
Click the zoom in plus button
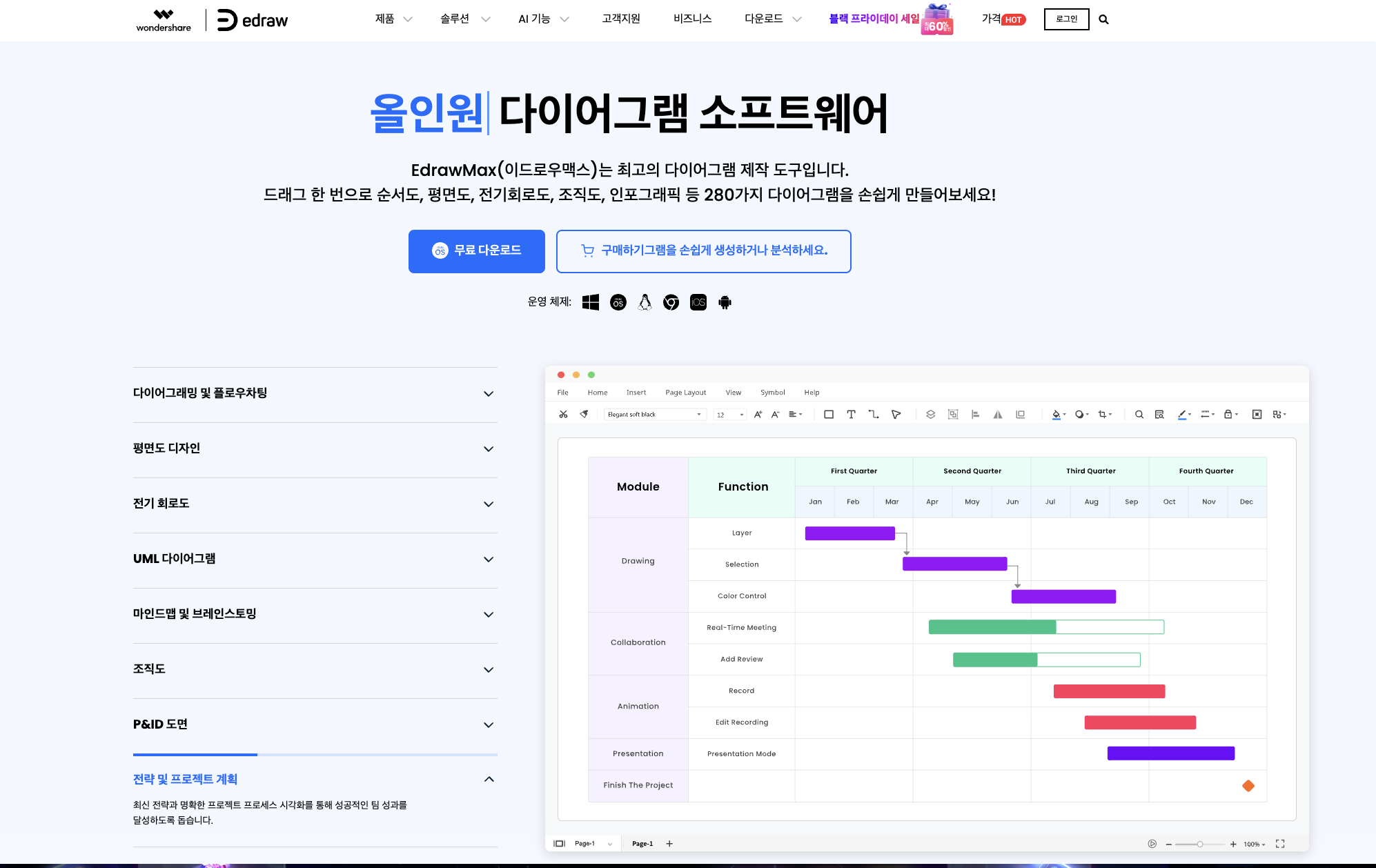click(x=1232, y=844)
